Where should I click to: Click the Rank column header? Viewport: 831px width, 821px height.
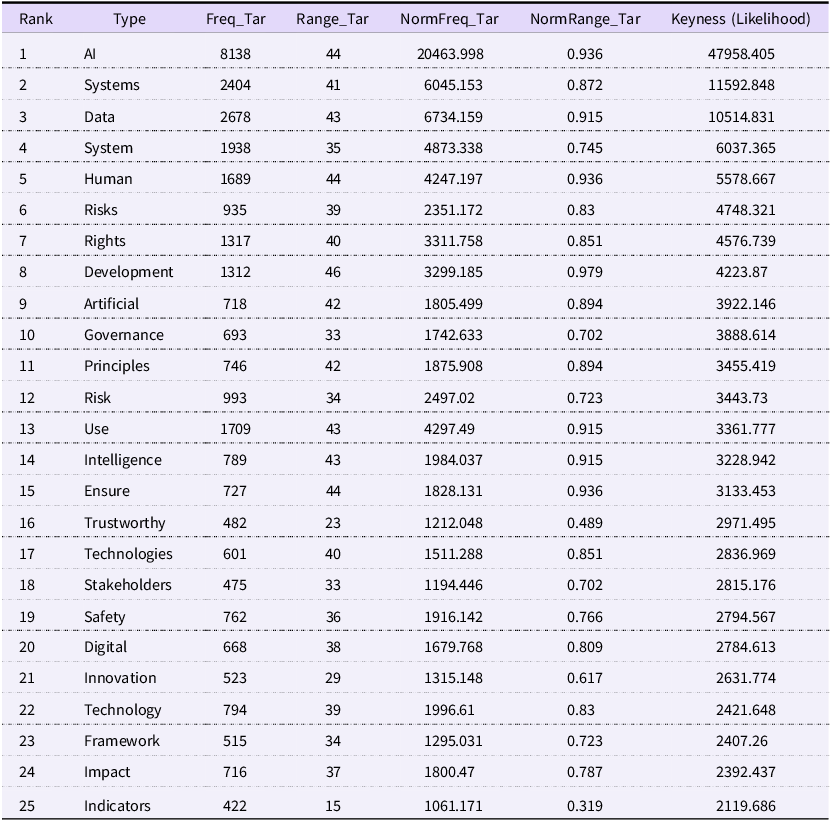[x=36, y=19]
